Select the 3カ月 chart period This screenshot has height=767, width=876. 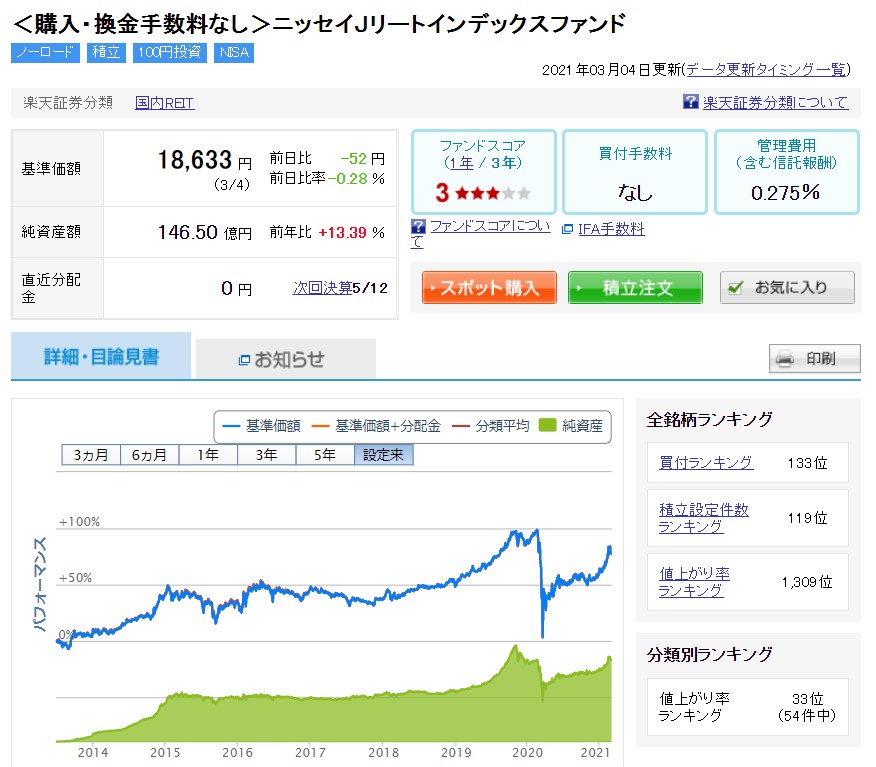[91, 455]
